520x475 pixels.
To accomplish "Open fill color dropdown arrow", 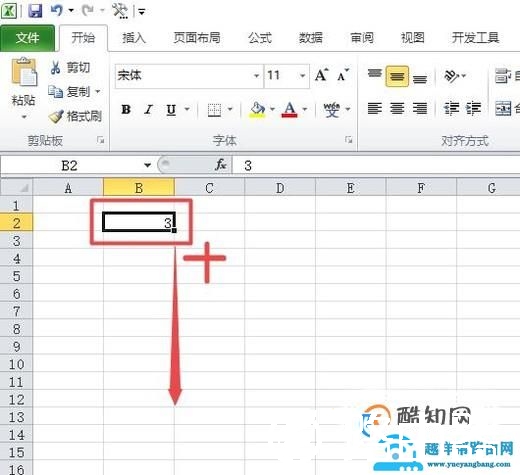I will click(272, 109).
